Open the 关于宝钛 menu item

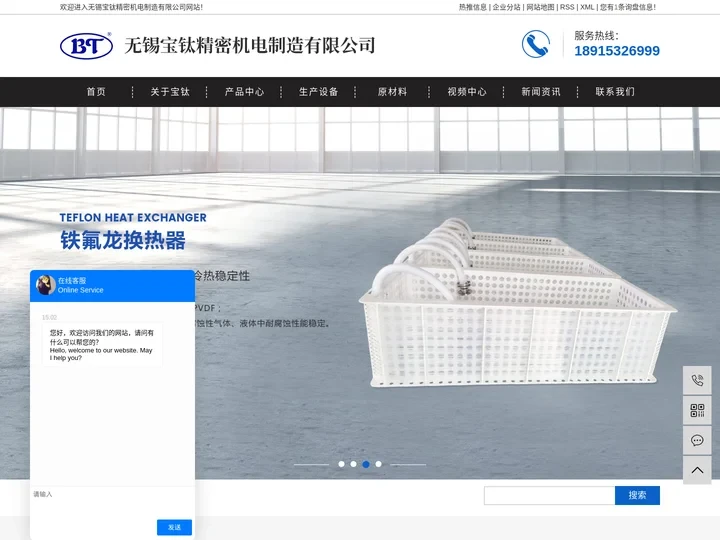pyautogui.click(x=170, y=92)
